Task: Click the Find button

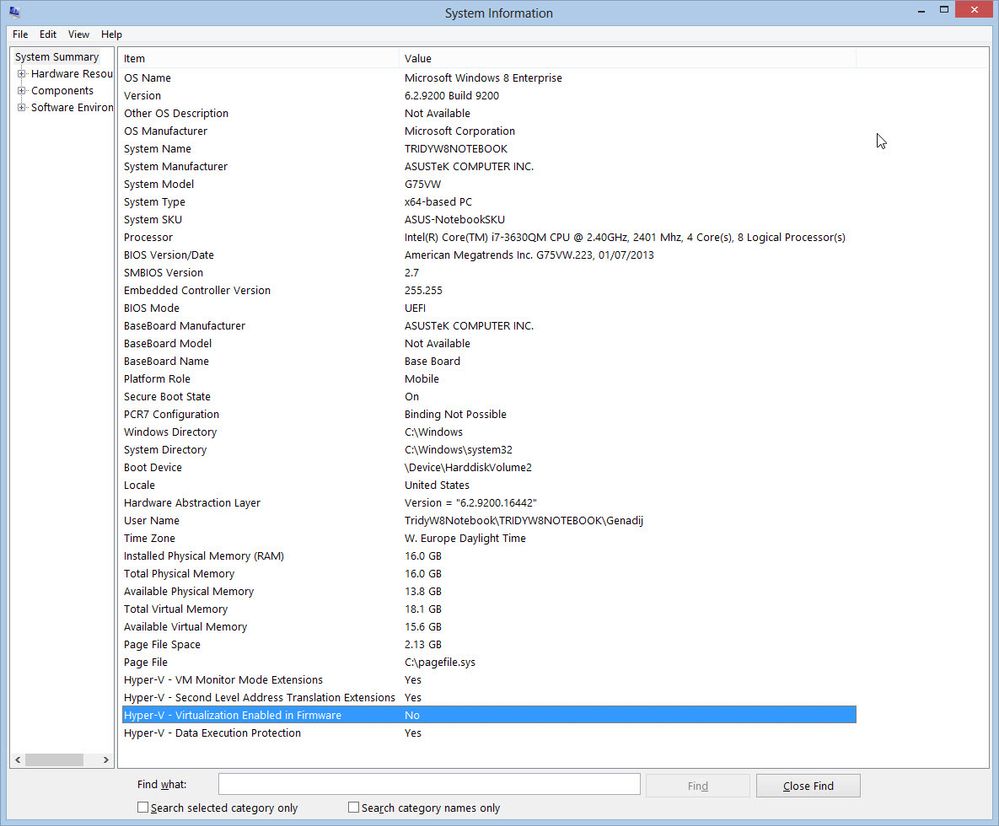Action: pos(698,786)
